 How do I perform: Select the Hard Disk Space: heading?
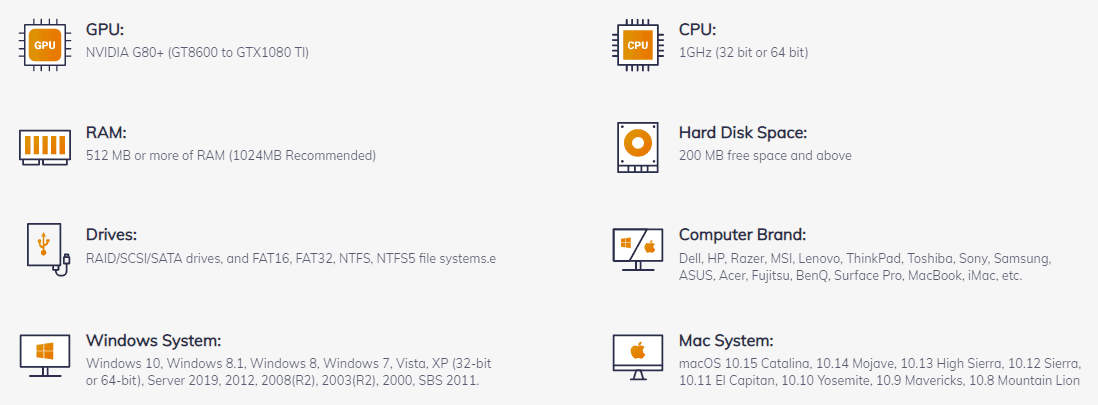(743, 132)
